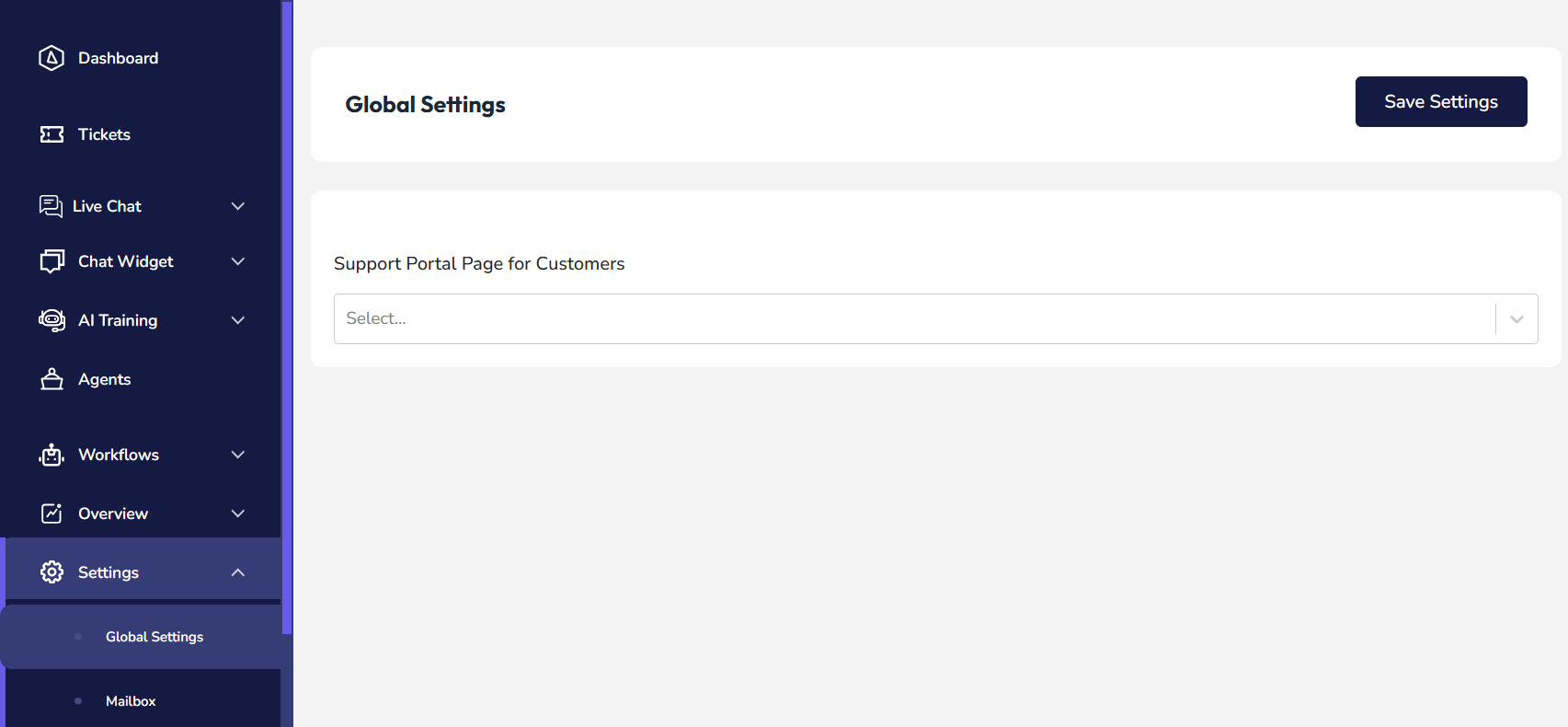Click the Workflows bot icon
Viewport: 1568px width, 727px height.
pyautogui.click(x=52, y=455)
